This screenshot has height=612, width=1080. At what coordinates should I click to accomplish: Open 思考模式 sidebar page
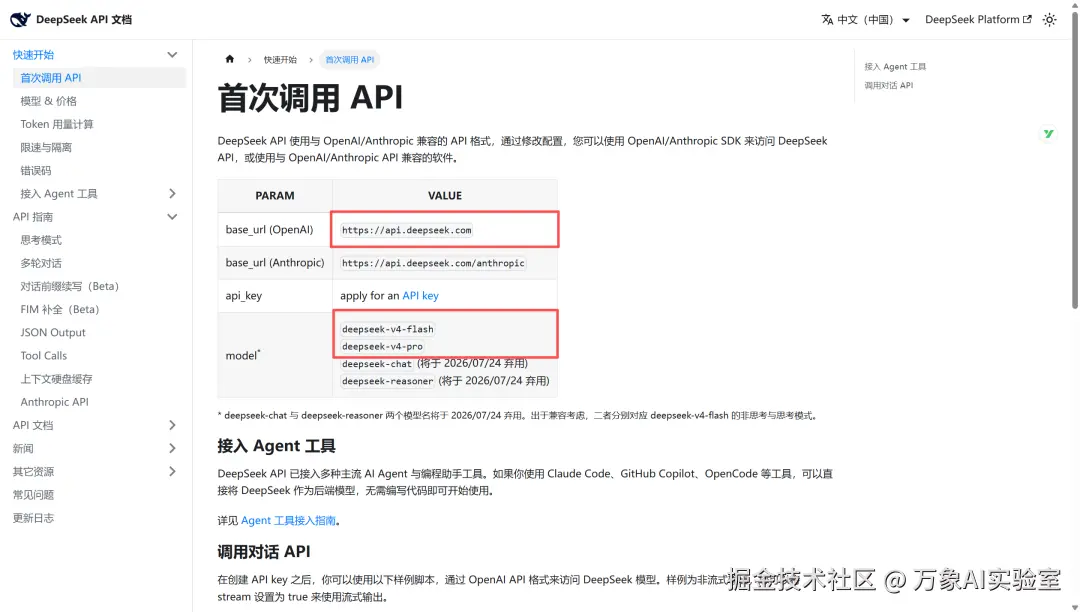coord(41,240)
